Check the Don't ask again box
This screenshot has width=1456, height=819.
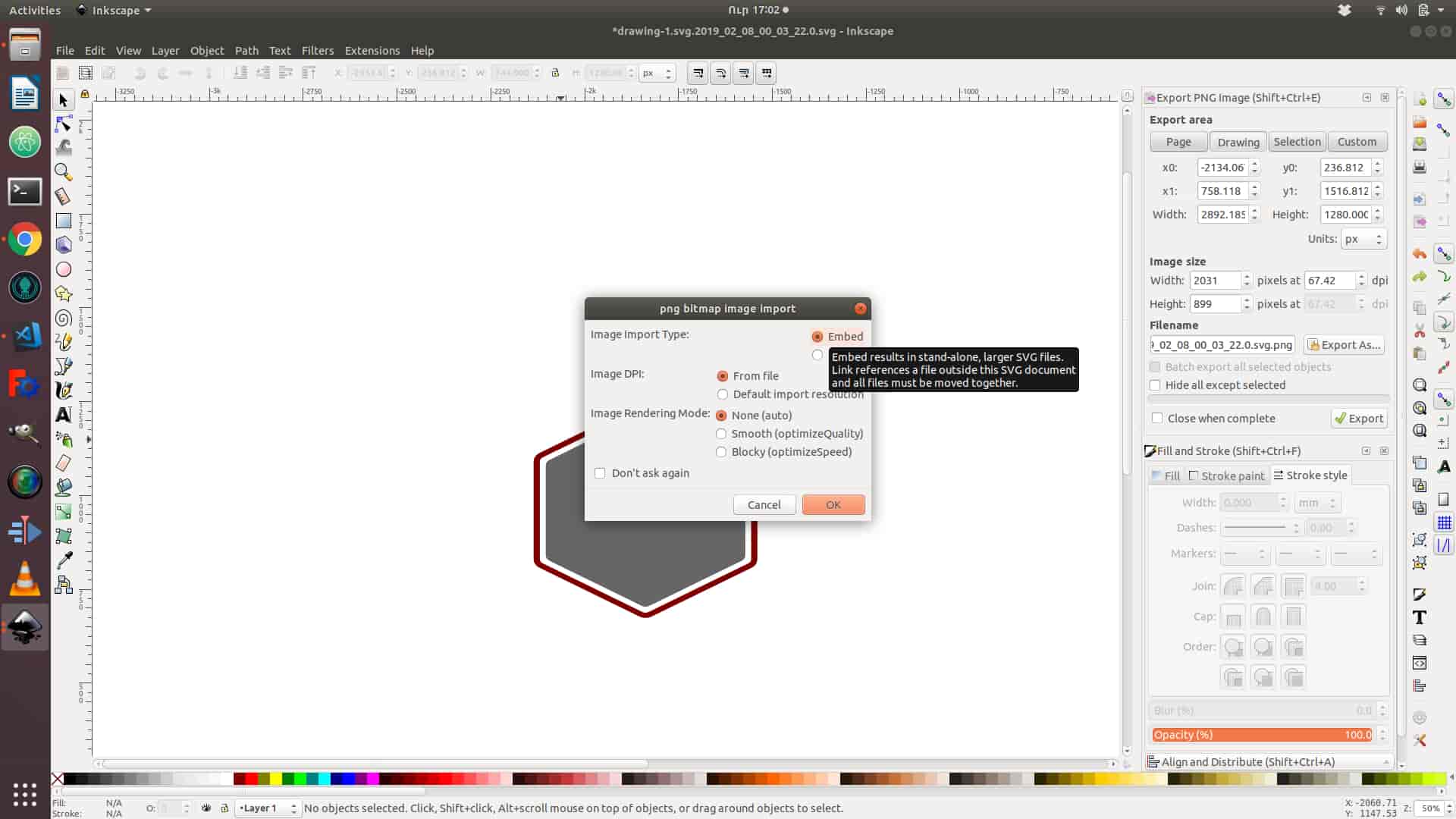(600, 473)
